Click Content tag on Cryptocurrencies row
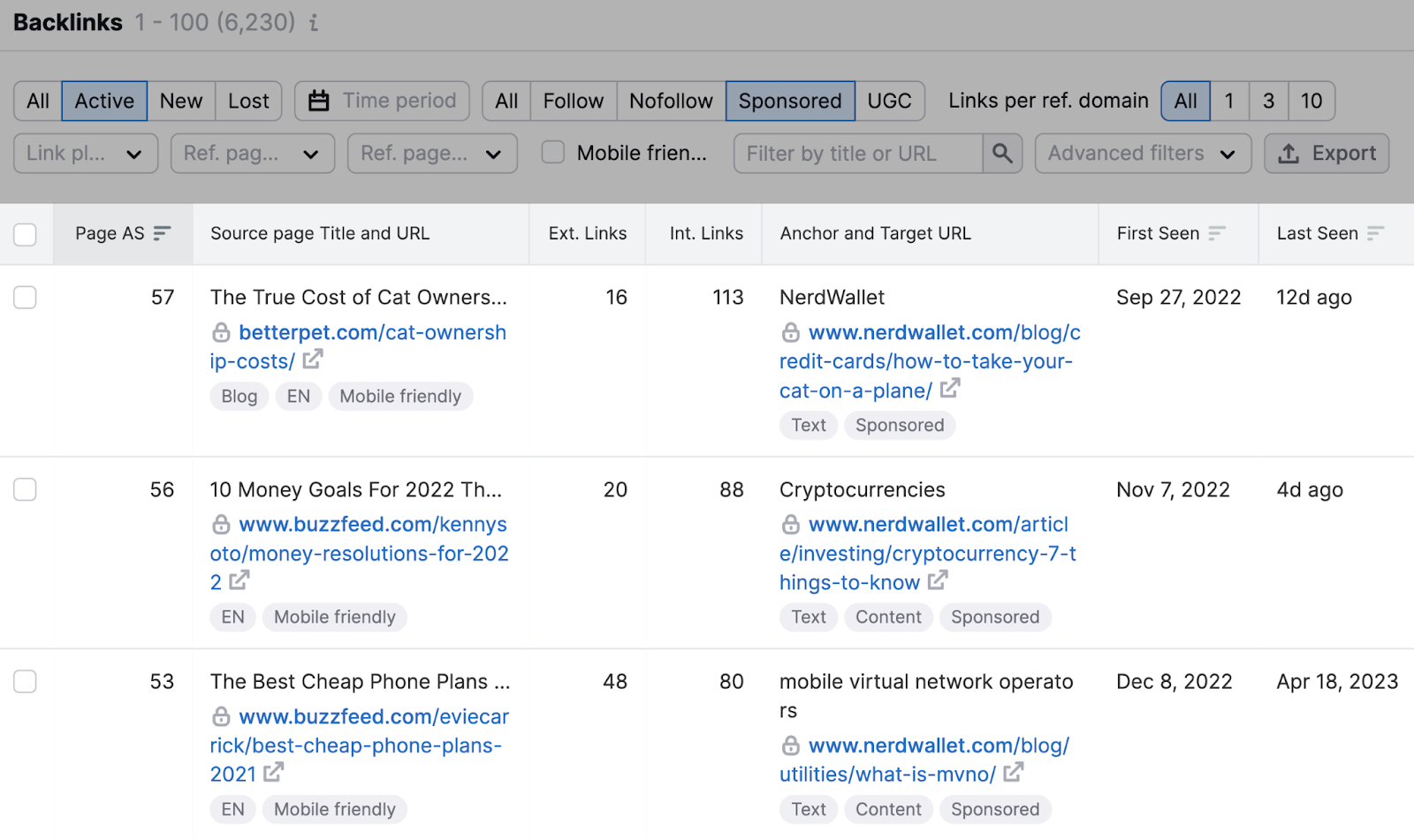The width and height of the screenshot is (1414, 840). click(x=888, y=617)
